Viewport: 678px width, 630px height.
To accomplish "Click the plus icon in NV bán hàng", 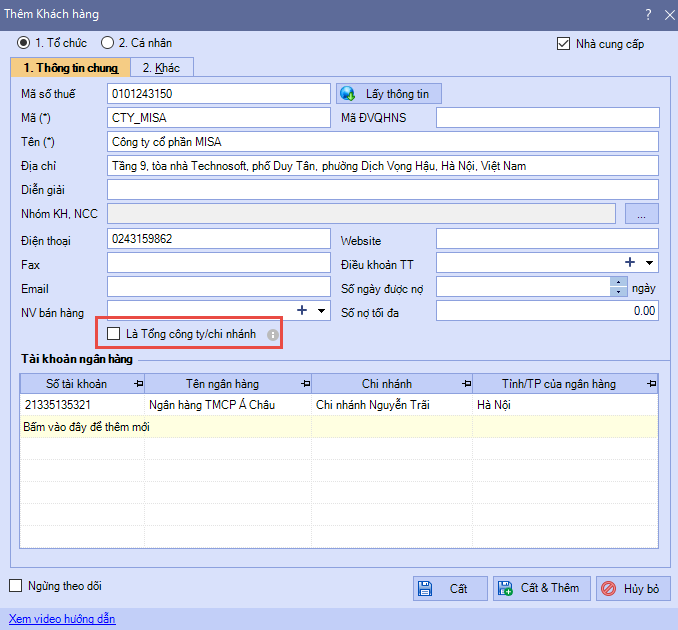I will [x=301, y=311].
